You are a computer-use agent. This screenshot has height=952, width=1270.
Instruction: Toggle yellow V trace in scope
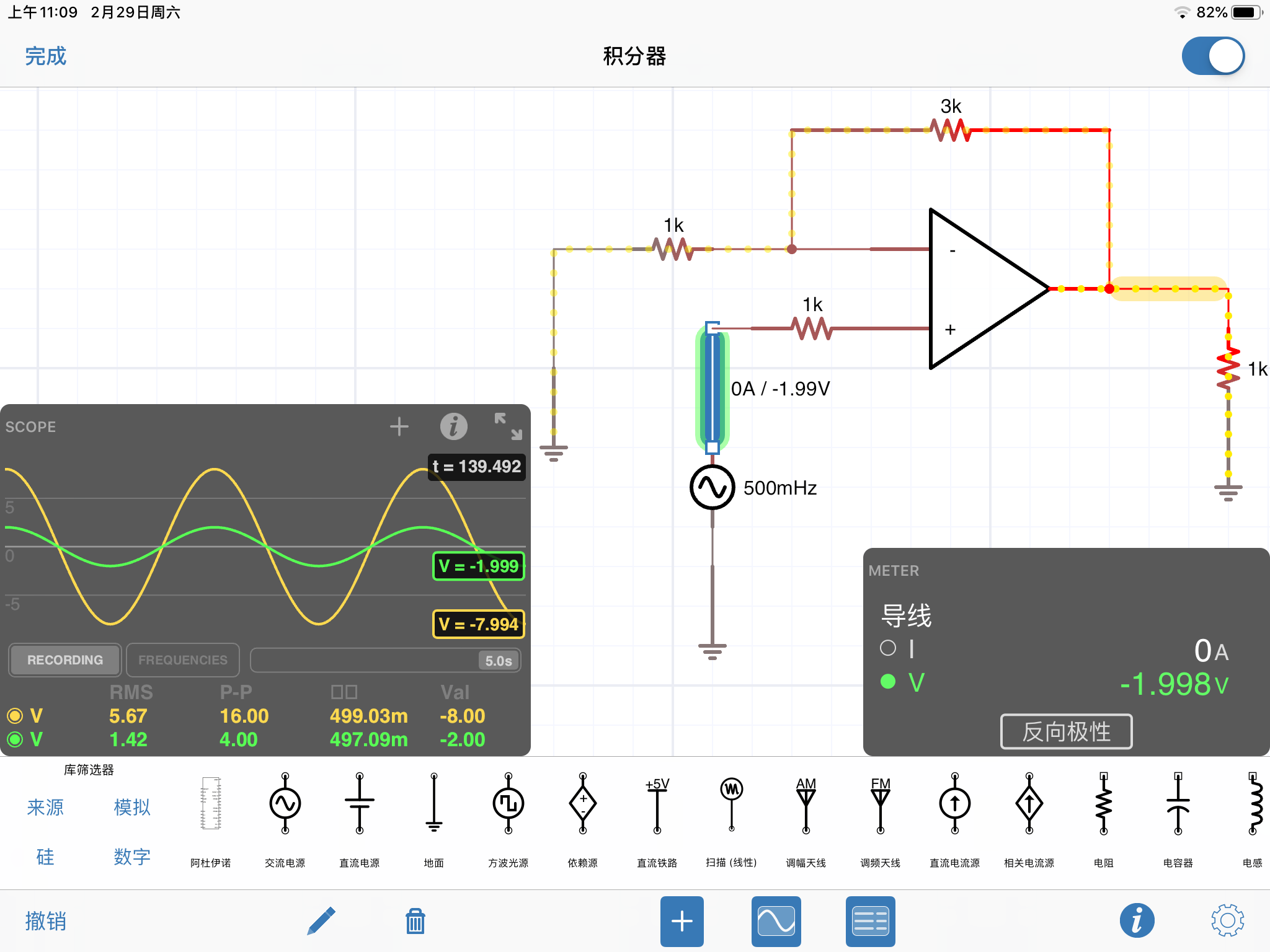pyautogui.click(x=16, y=716)
